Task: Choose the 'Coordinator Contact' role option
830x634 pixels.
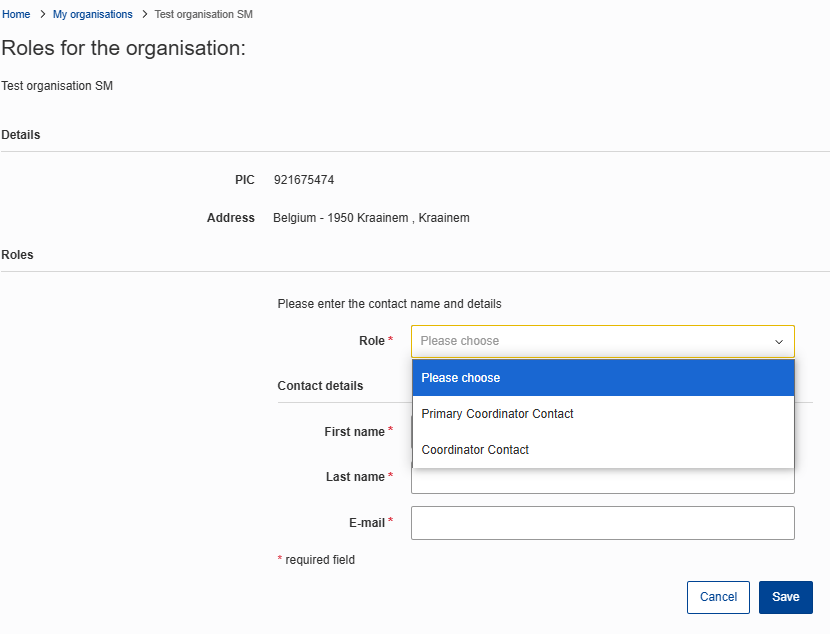Action: point(475,450)
